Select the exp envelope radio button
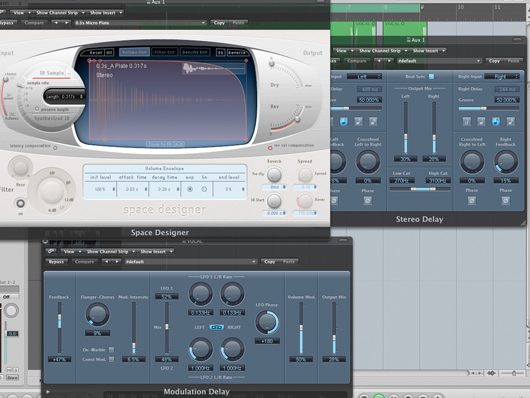Screen dimensions: 530x398 [190, 189]
